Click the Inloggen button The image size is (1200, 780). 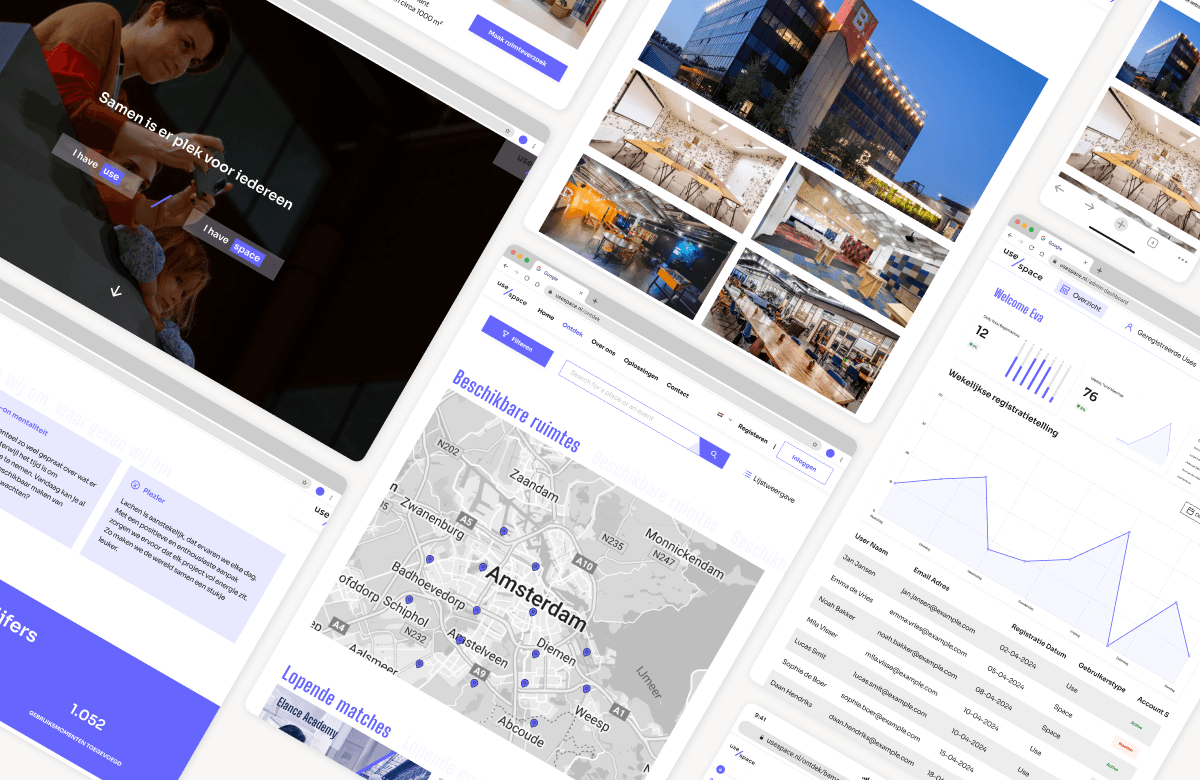[x=805, y=463]
